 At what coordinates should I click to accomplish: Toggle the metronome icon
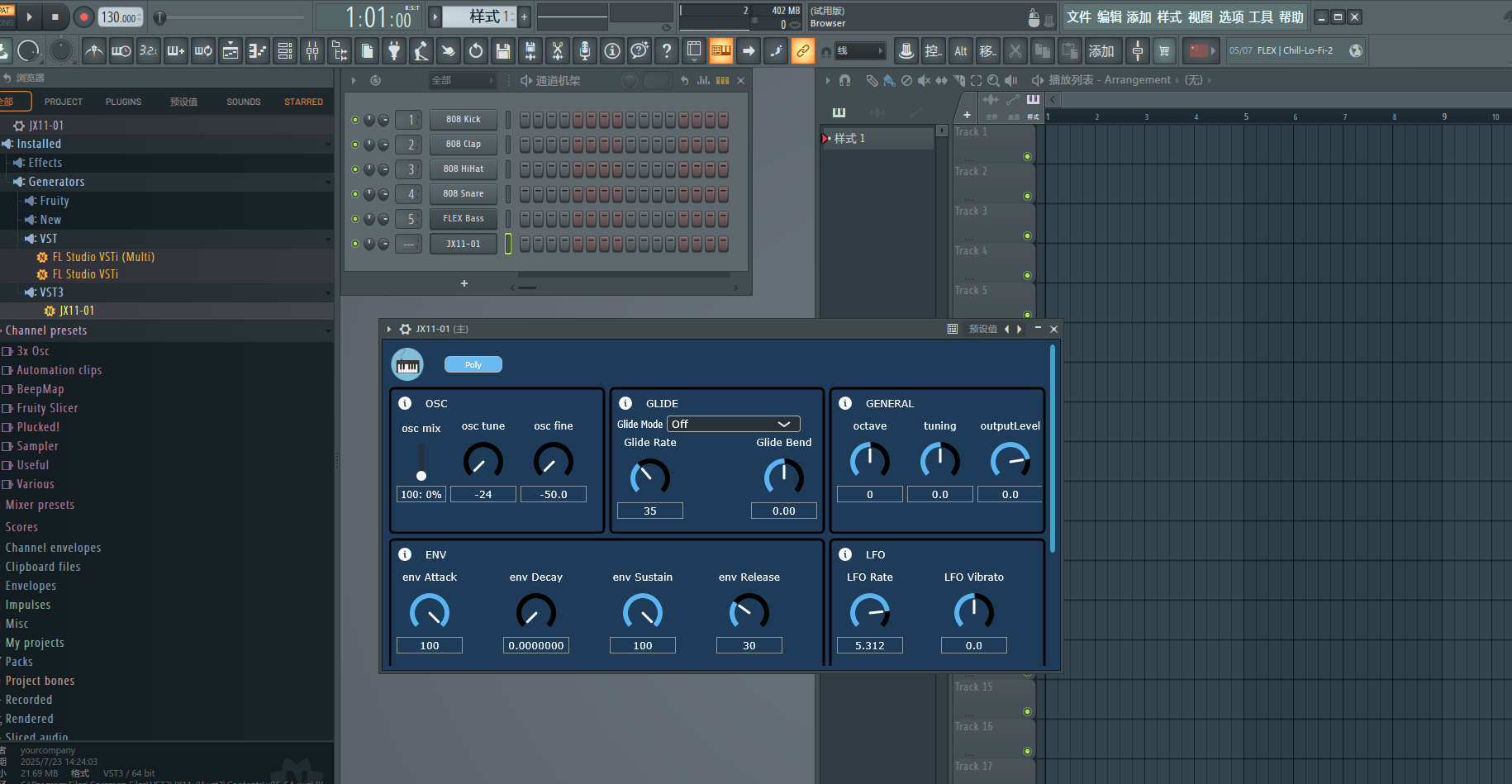(94, 51)
